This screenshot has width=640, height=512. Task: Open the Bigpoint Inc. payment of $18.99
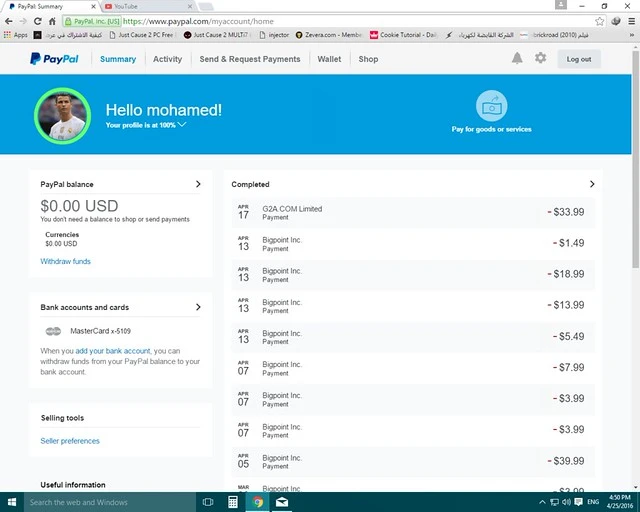tap(413, 274)
